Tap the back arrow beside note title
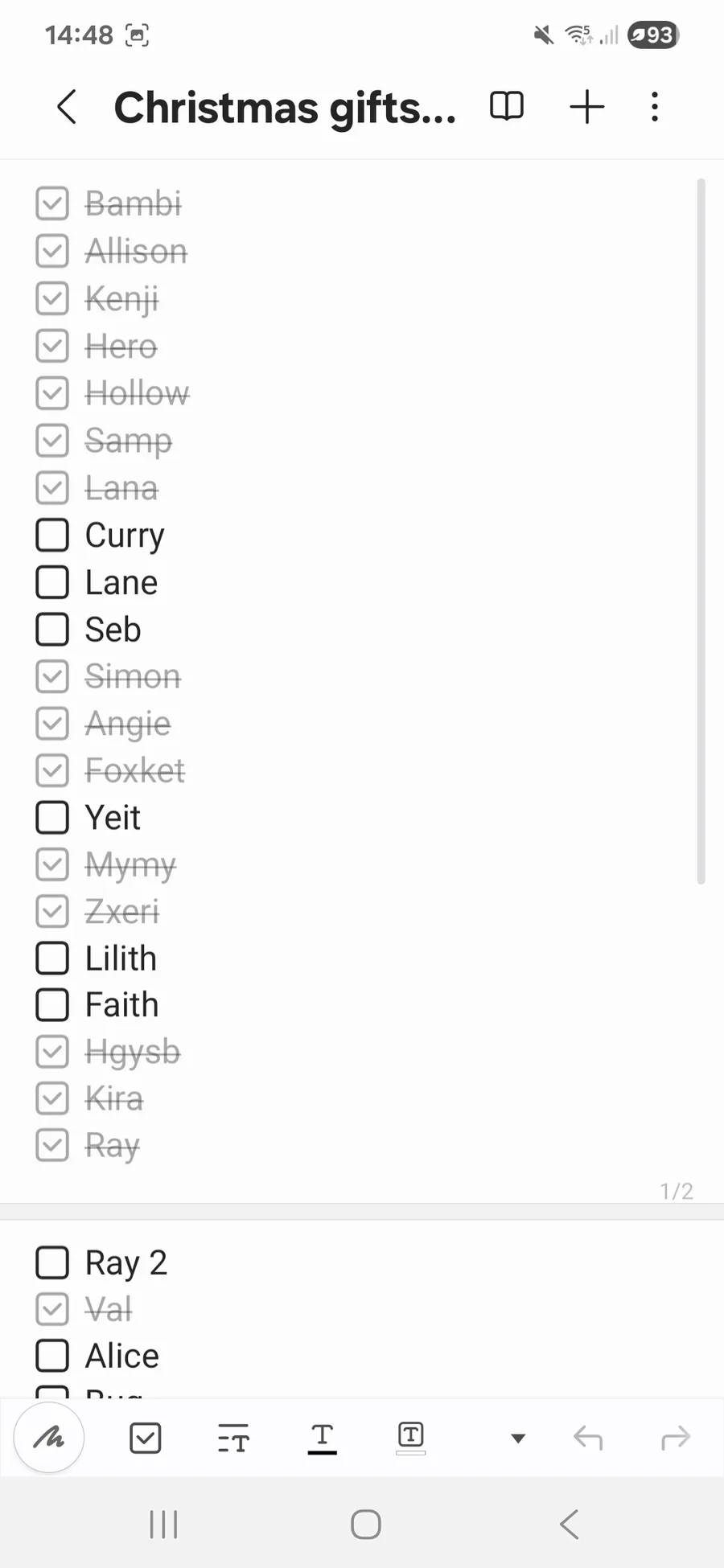This screenshot has width=724, height=1568. 68,107
